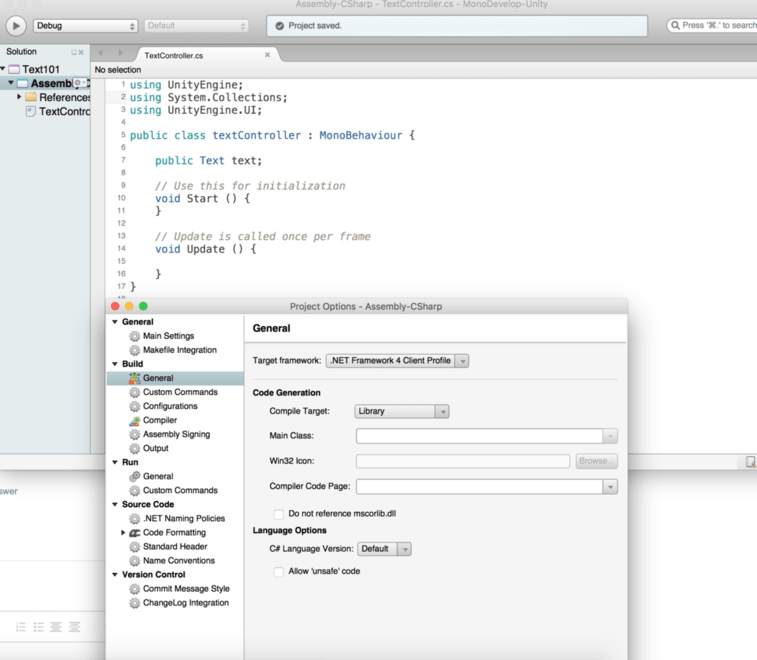Screen dimensions: 757x660
Task: Click the Run play button in toolbar
Action: click(16, 26)
